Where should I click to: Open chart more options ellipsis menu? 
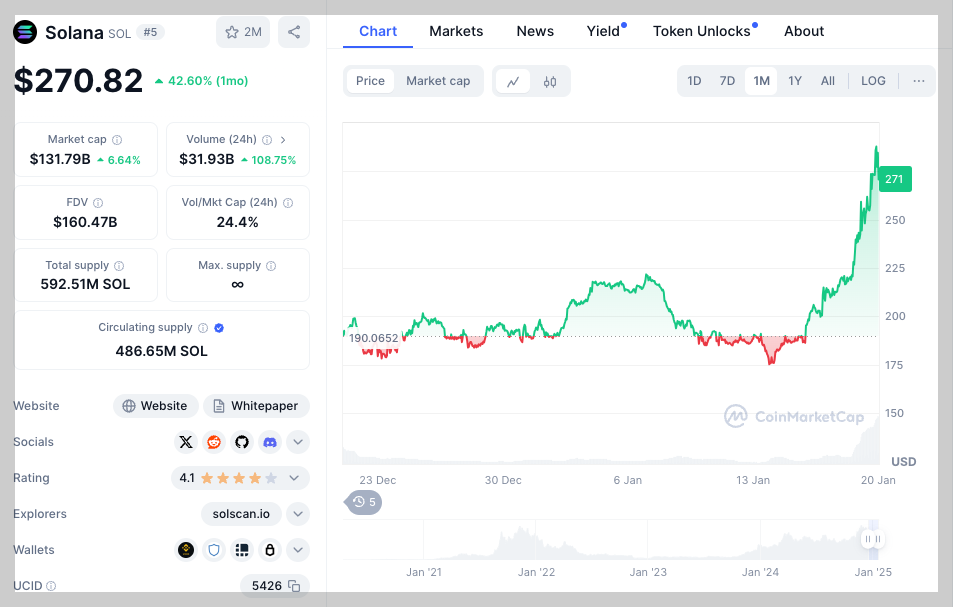click(x=919, y=81)
